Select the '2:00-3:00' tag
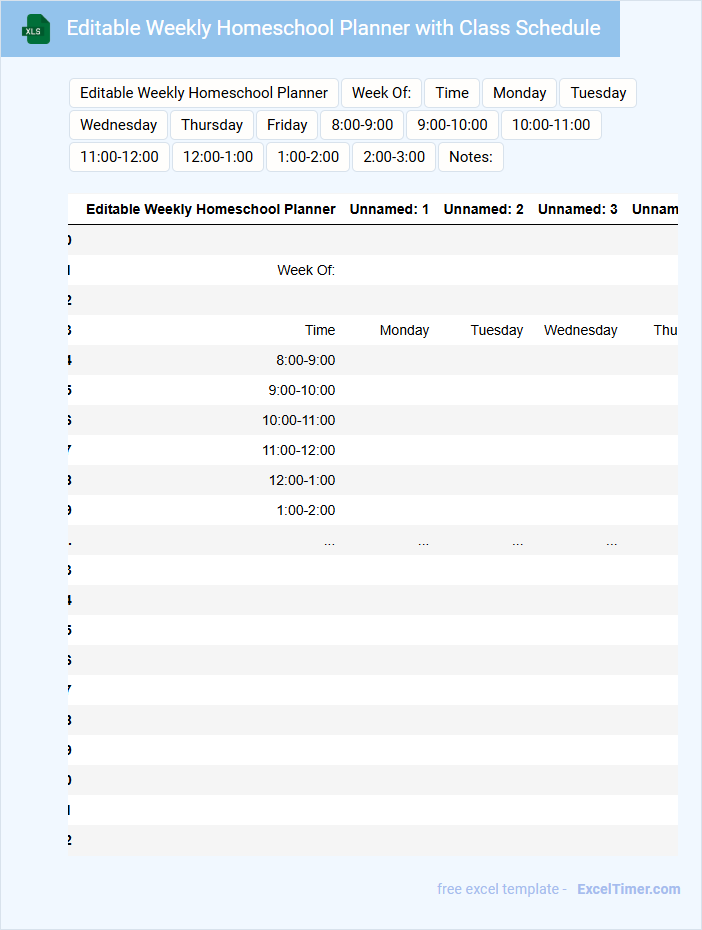This screenshot has width=702, height=930. 394,157
